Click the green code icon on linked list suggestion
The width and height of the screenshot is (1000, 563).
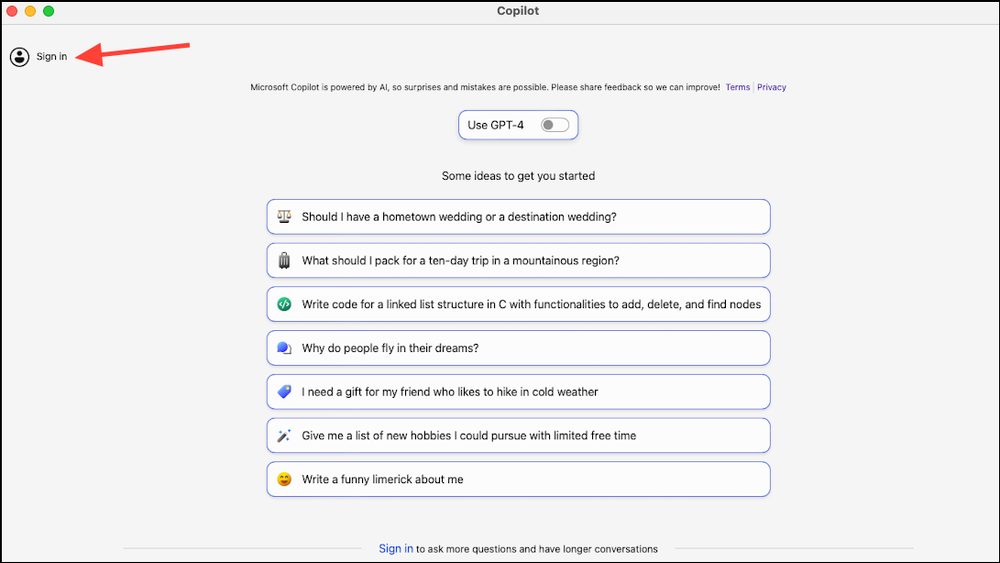pyautogui.click(x=284, y=304)
